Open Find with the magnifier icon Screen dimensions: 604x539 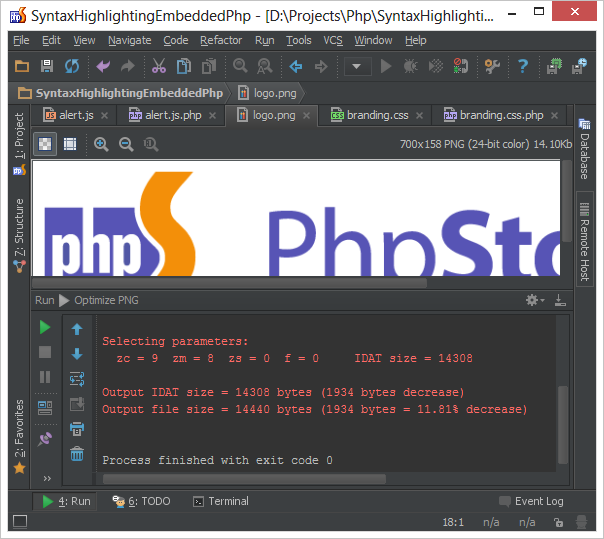240,66
